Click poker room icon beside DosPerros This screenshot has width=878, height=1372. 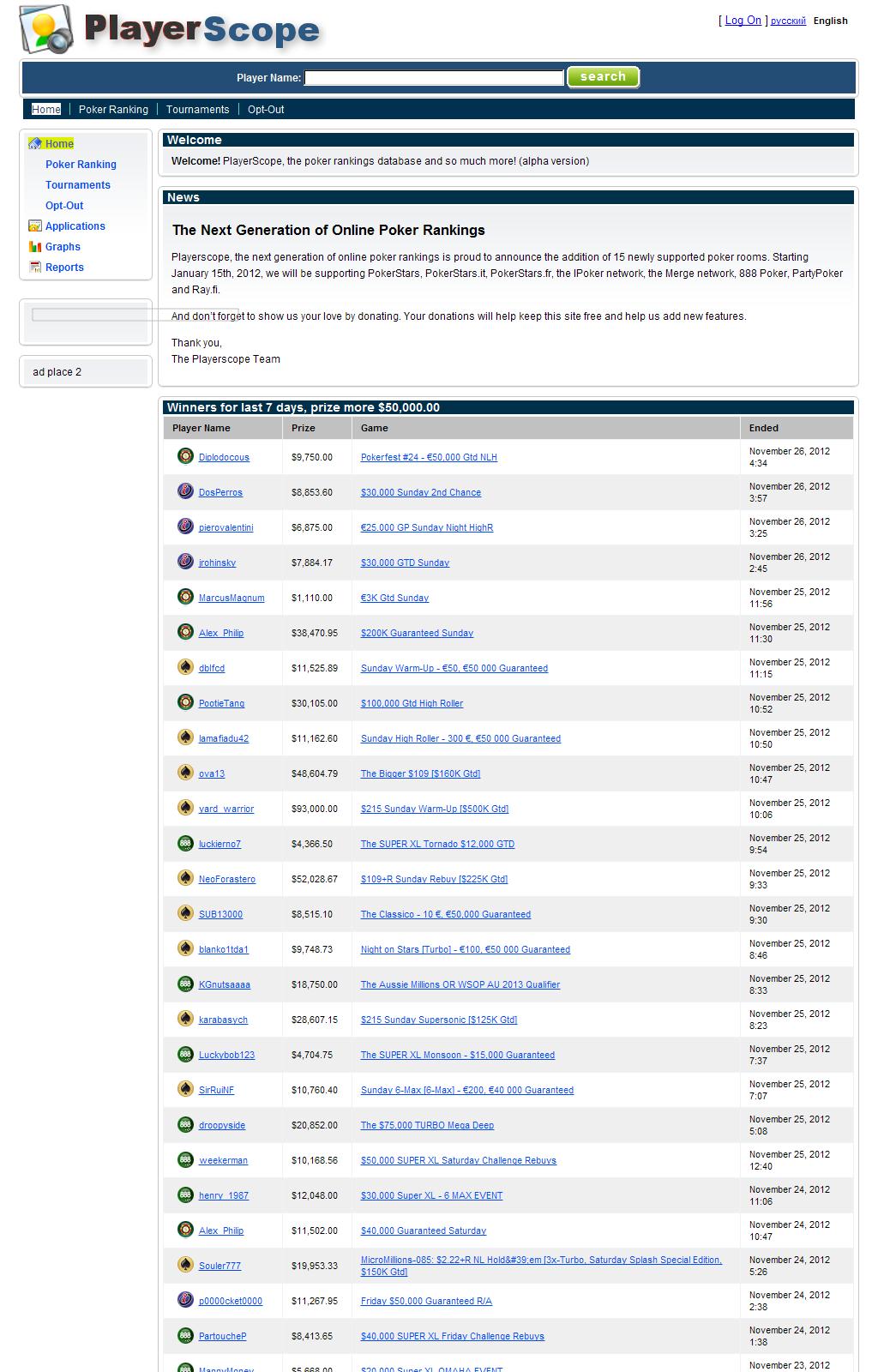click(185, 491)
